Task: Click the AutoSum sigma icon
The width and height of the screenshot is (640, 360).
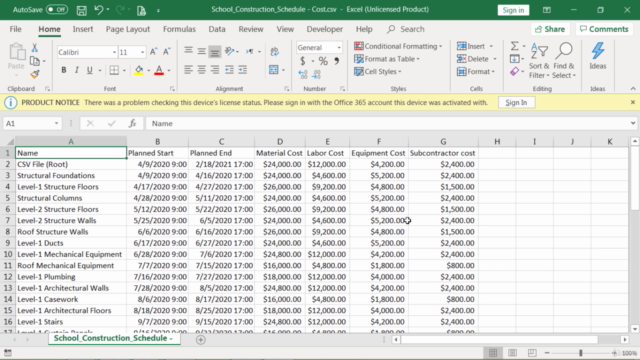Action: point(515,46)
